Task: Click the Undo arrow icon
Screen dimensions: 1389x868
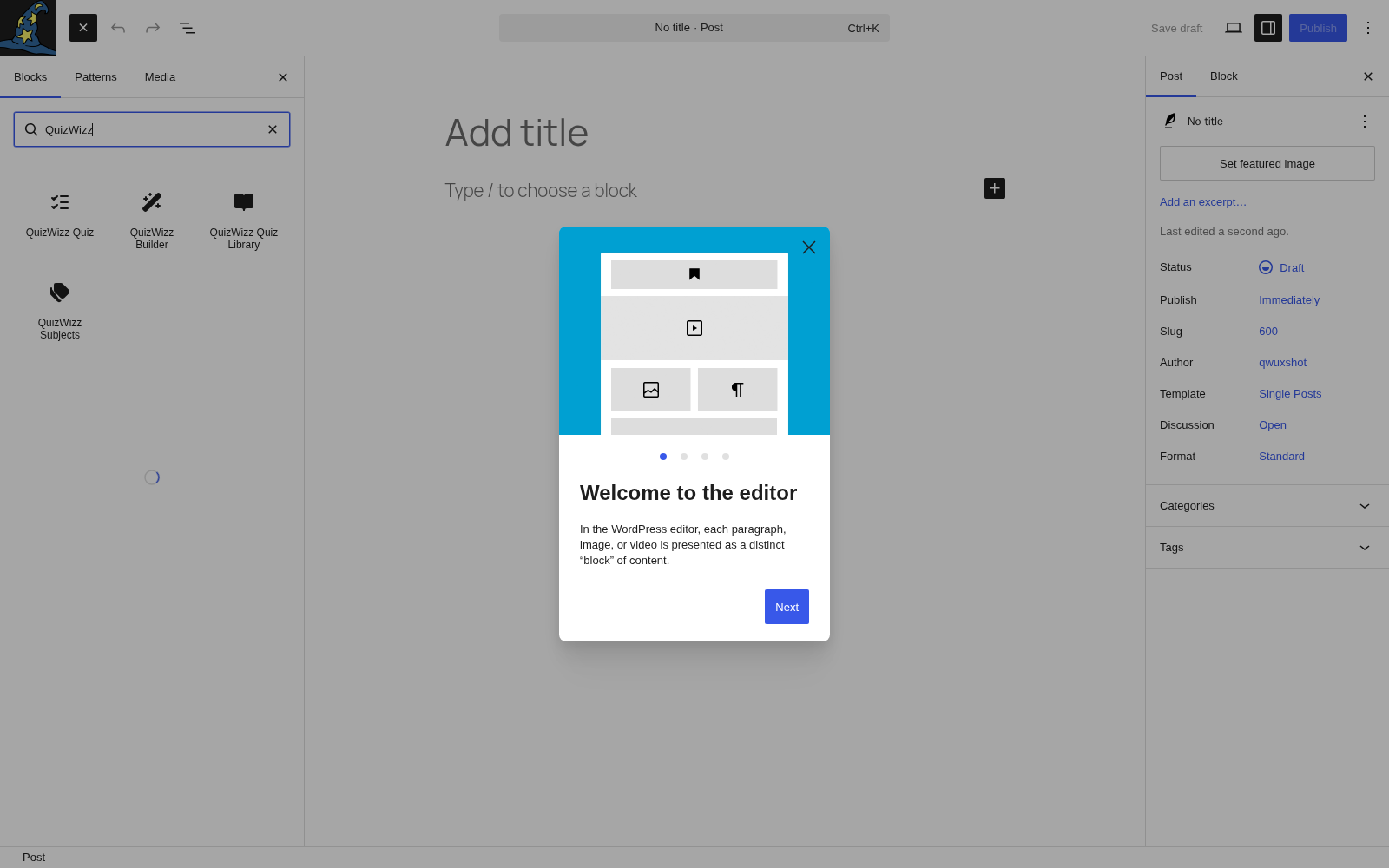Action: click(x=118, y=28)
